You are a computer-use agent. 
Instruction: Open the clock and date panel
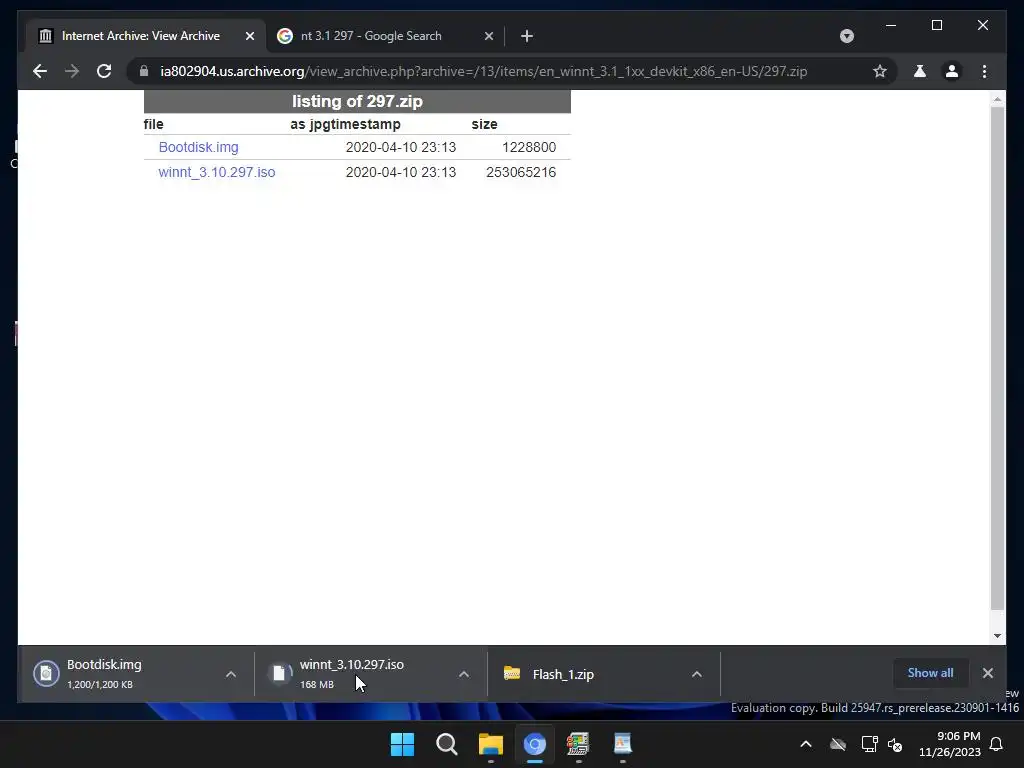click(x=950, y=744)
